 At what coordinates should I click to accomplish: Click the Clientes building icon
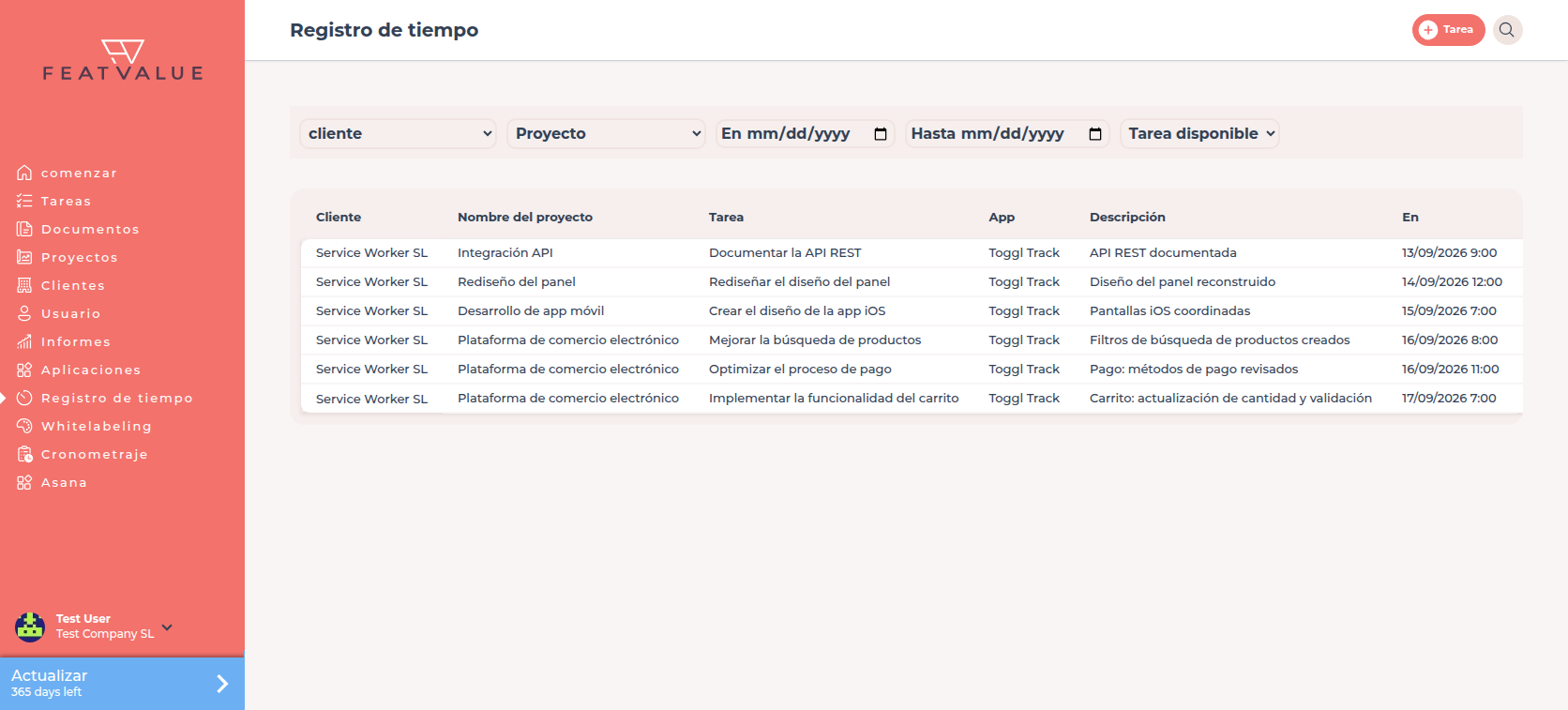point(24,285)
